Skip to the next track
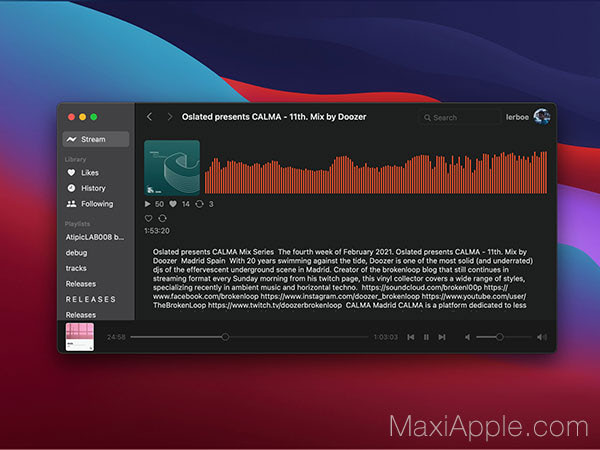The height and width of the screenshot is (450, 600). 442,337
